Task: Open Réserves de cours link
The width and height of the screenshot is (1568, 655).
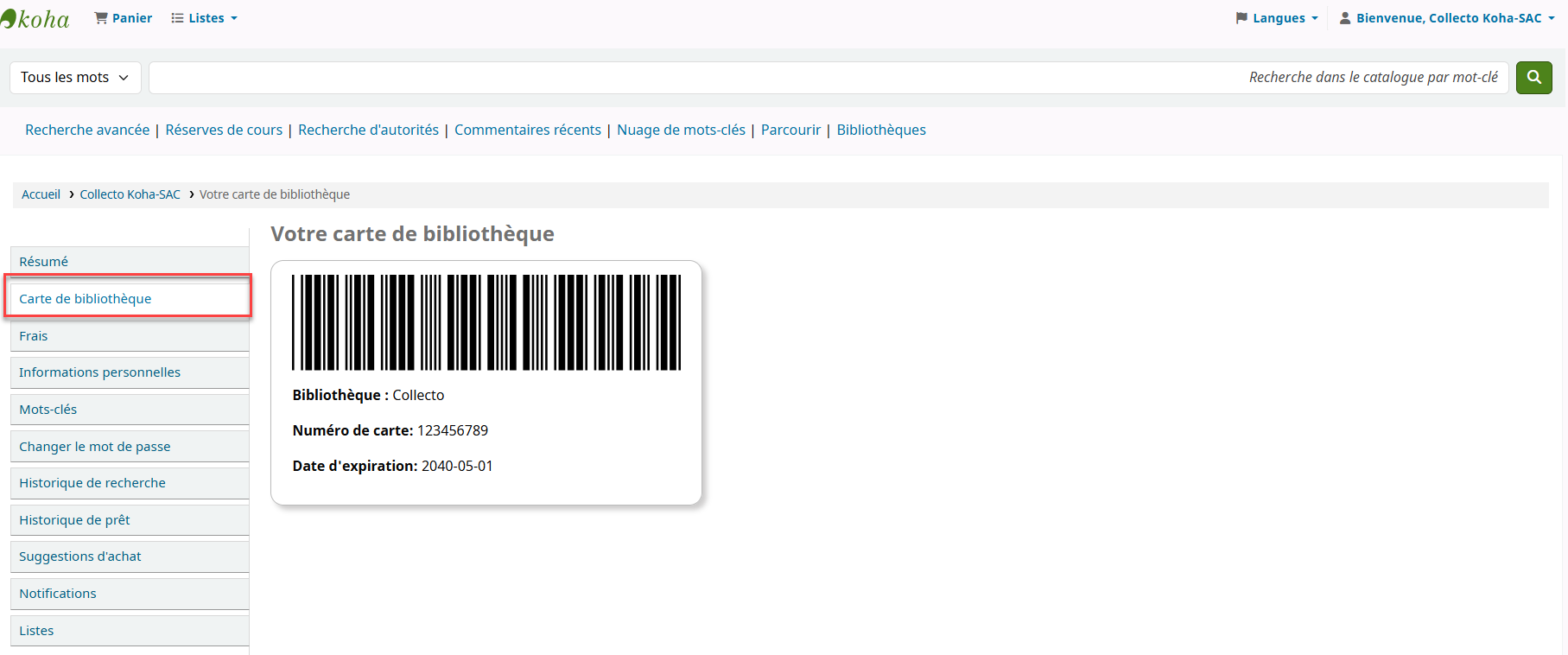Action: 224,130
